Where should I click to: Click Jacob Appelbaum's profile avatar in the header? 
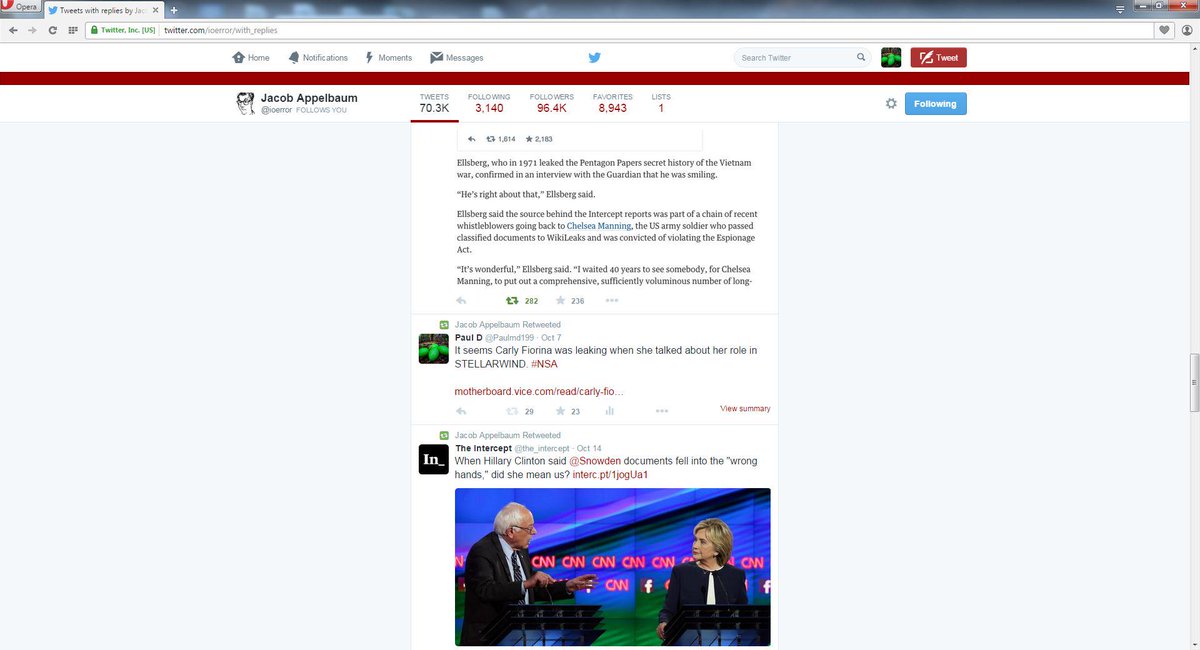point(246,103)
